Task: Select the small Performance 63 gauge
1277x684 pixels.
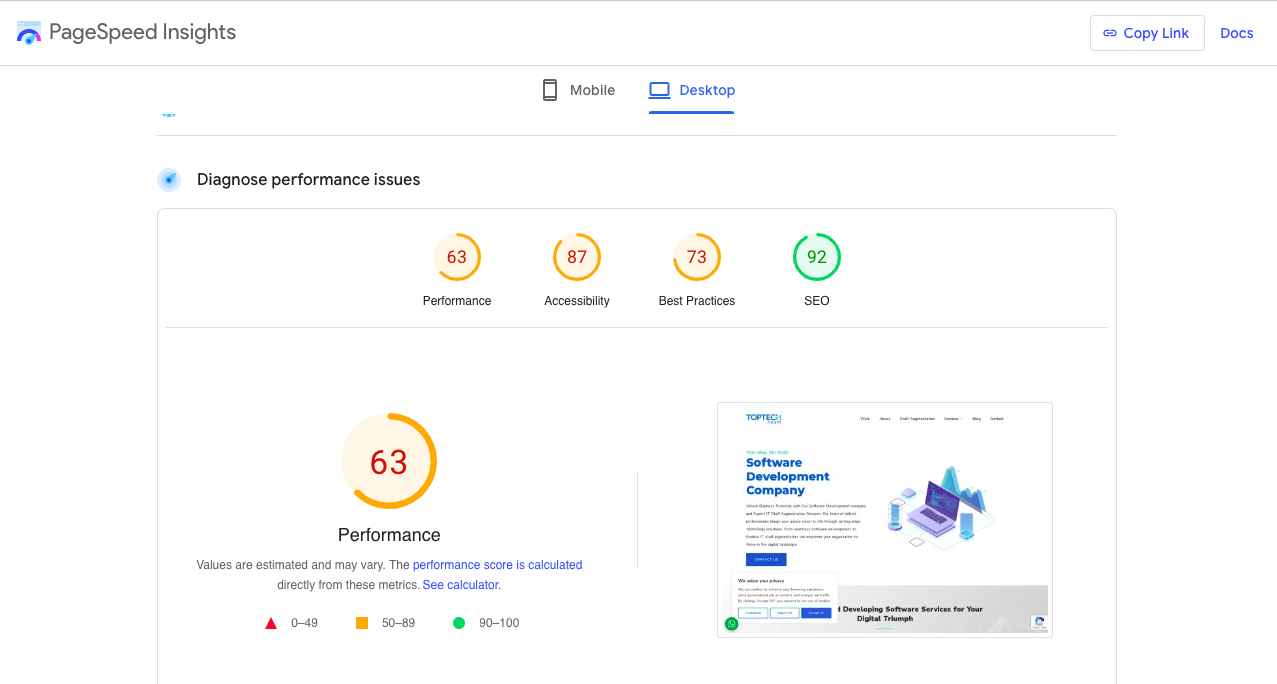Action: tap(457, 257)
